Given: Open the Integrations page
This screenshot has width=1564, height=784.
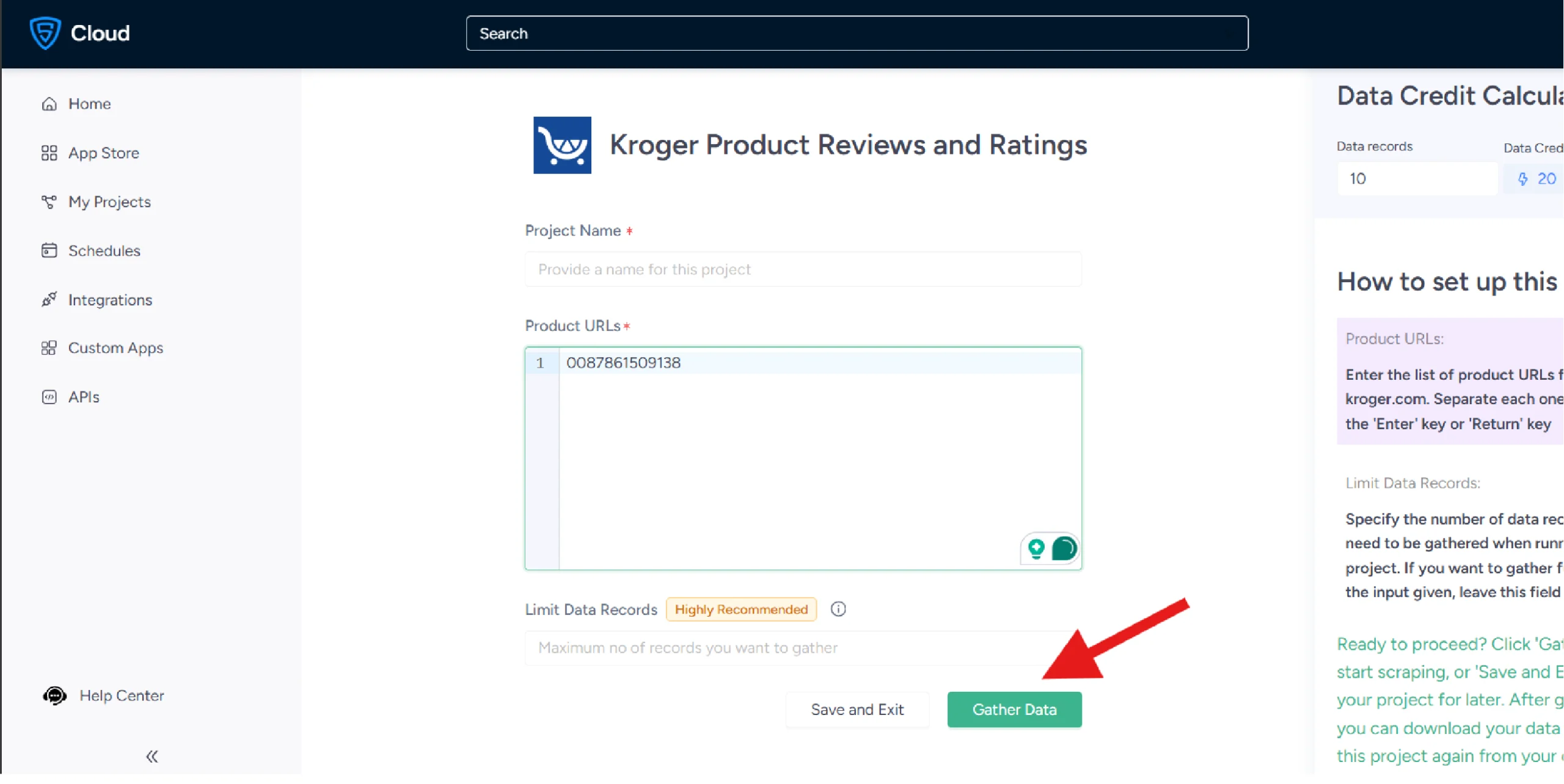Looking at the screenshot, I should pyautogui.click(x=110, y=300).
